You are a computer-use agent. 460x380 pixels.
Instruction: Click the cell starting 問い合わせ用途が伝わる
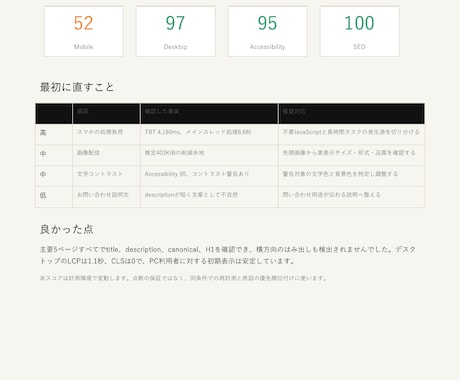tap(351, 197)
